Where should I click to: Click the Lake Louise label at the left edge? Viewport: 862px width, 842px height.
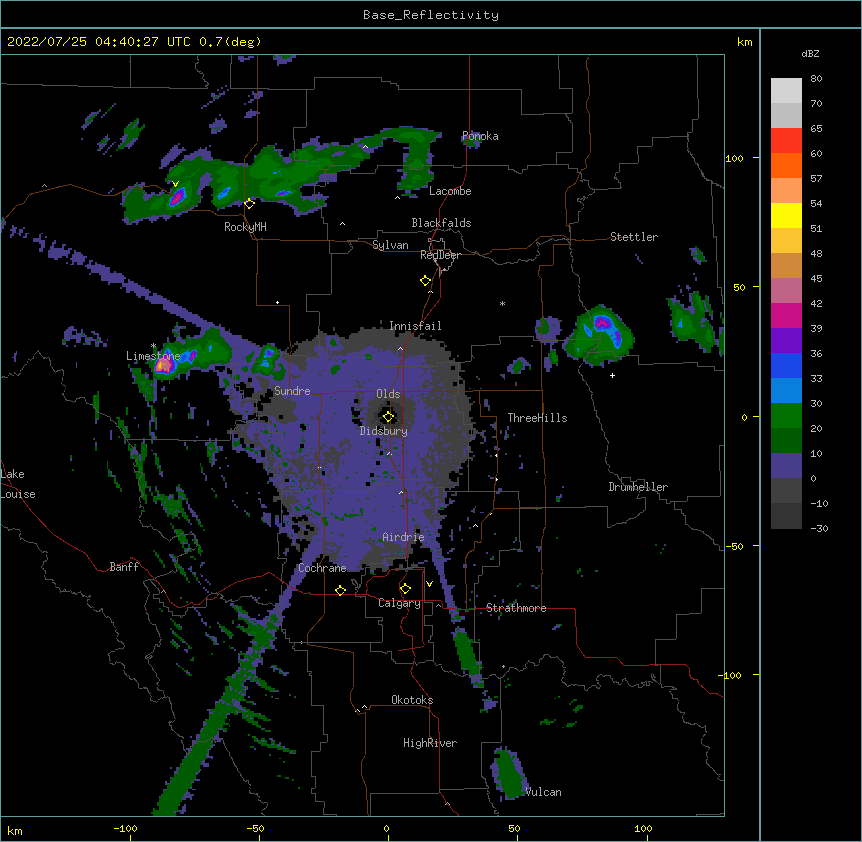pos(18,484)
